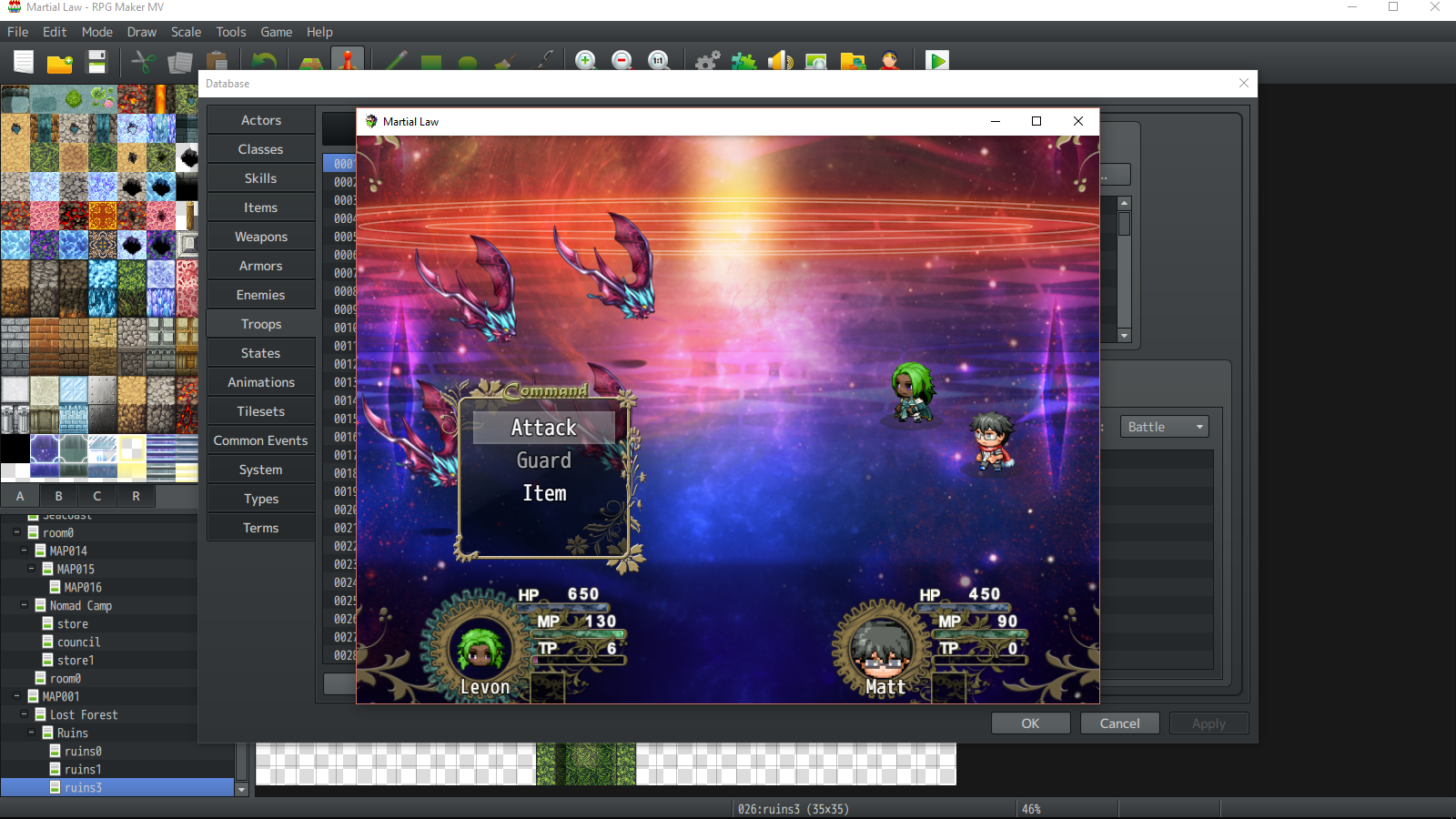
Task: Open the Actors tab in Database
Action: tap(261, 120)
